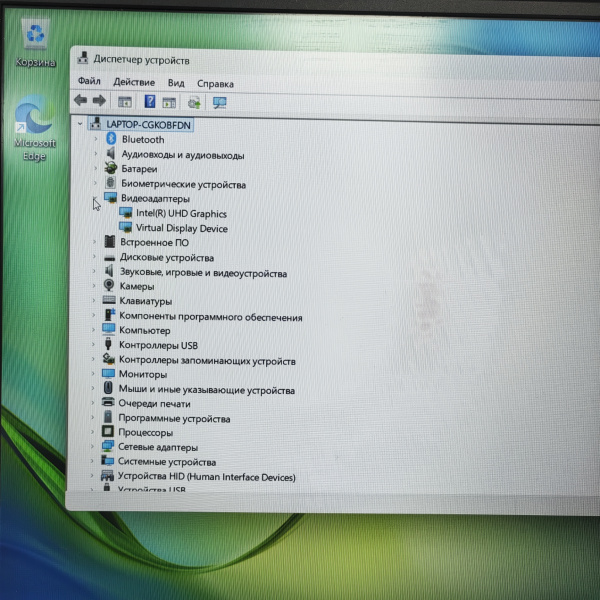Click the Камеры webcam icon
Viewport: 600px width, 600px height.
109,285
